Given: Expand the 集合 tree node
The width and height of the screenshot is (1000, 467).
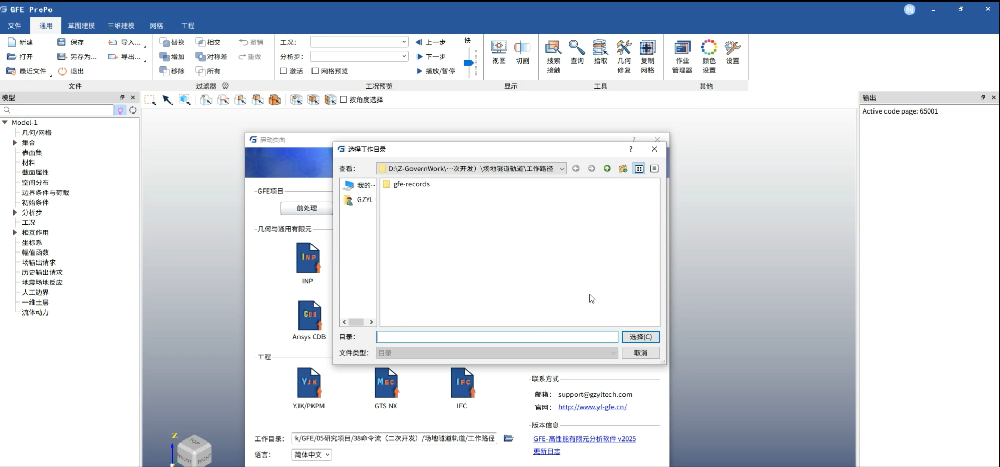Looking at the screenshot, I should coord(15,142).
